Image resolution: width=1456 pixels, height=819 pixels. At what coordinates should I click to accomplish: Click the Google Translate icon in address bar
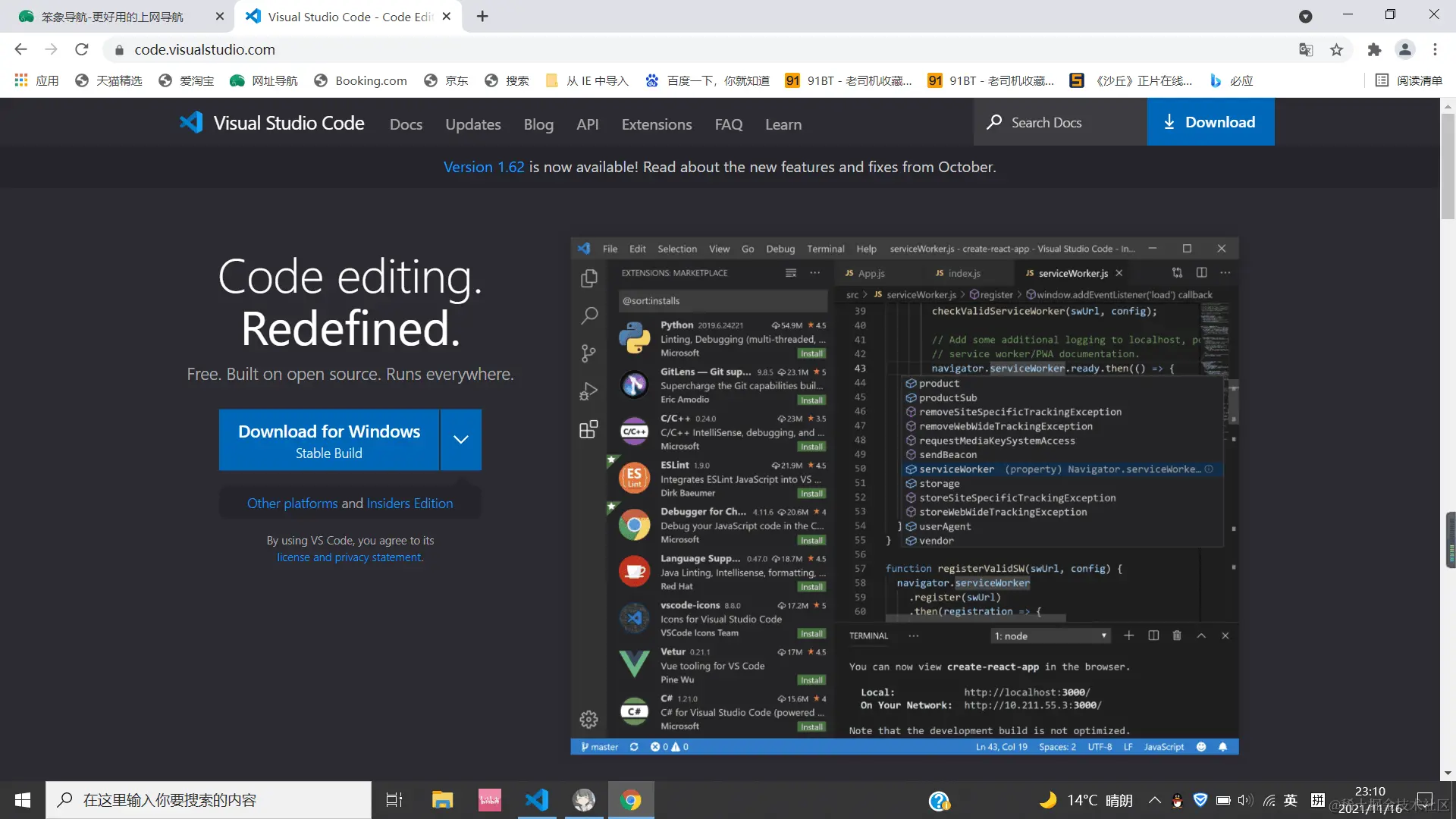tap(1306, 50)
